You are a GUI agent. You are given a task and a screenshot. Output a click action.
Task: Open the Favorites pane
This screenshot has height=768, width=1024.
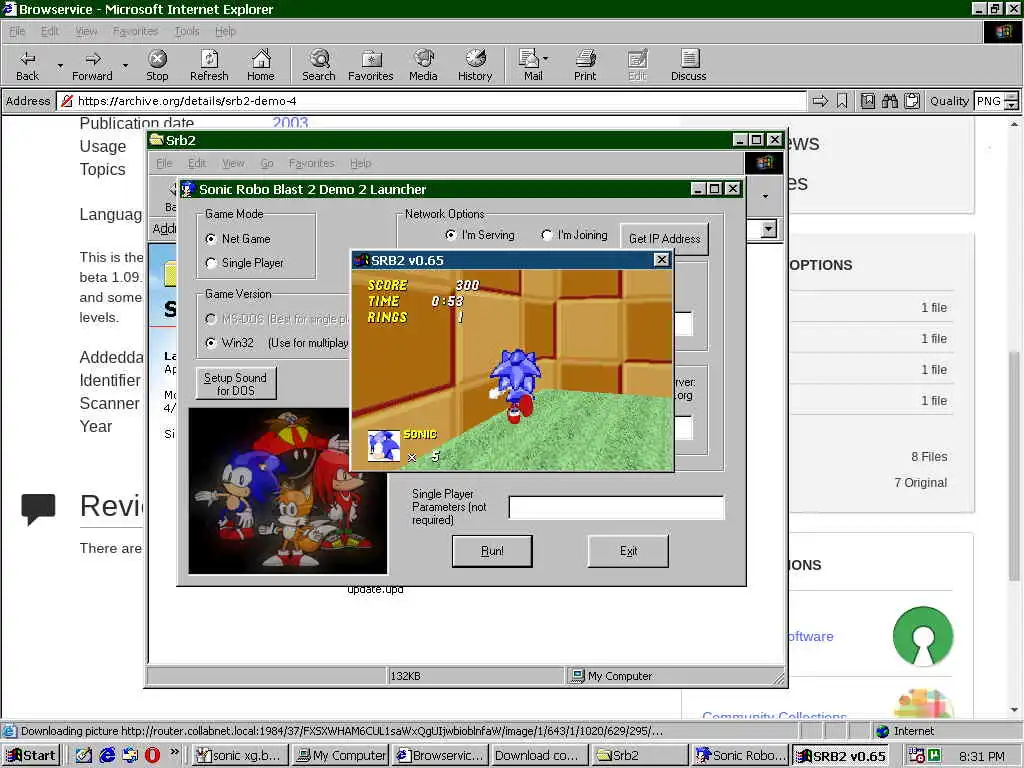370,65
